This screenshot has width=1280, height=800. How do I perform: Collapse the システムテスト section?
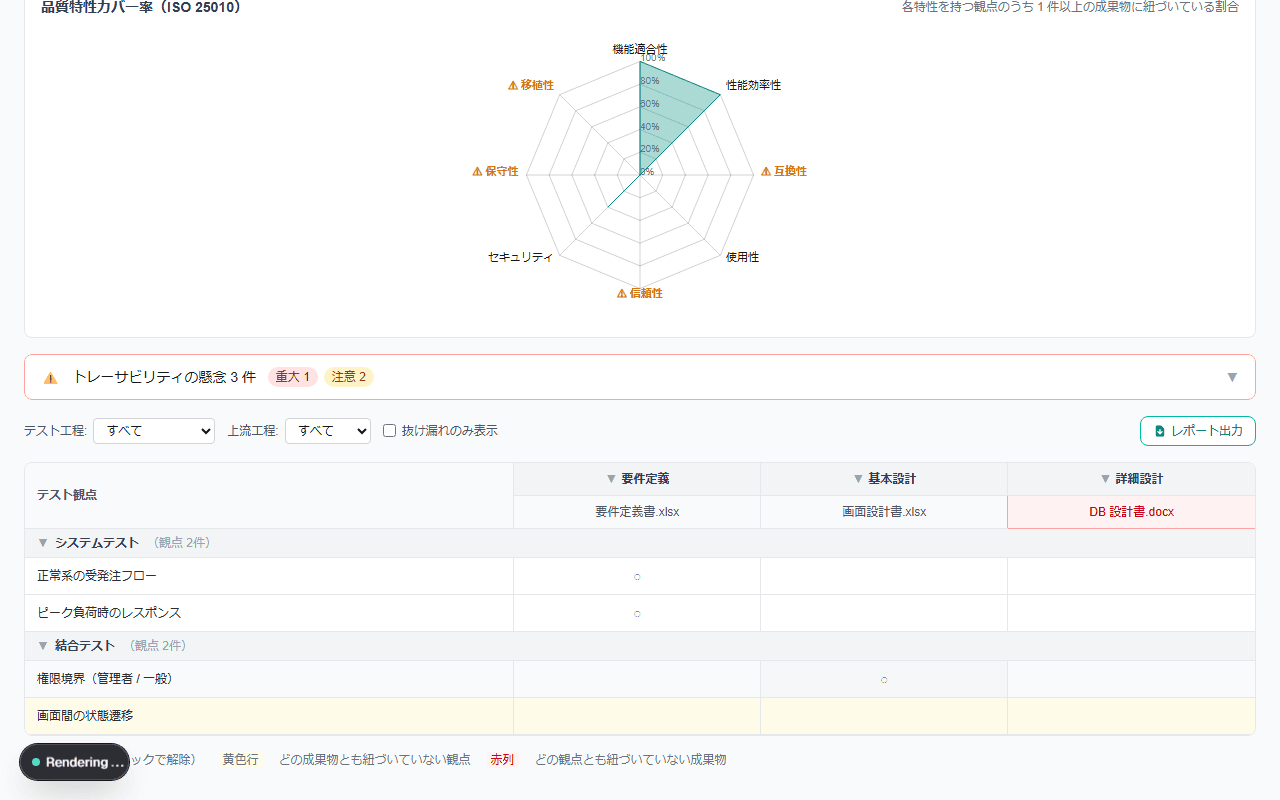click(x=42, y=541)
